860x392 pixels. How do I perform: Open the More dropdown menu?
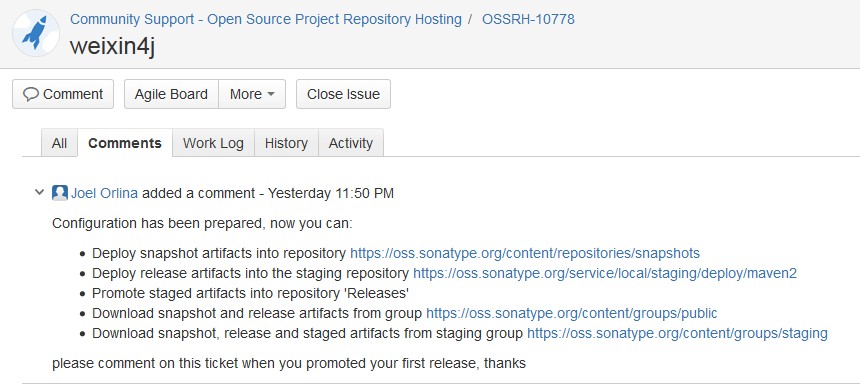pos(252,94)
